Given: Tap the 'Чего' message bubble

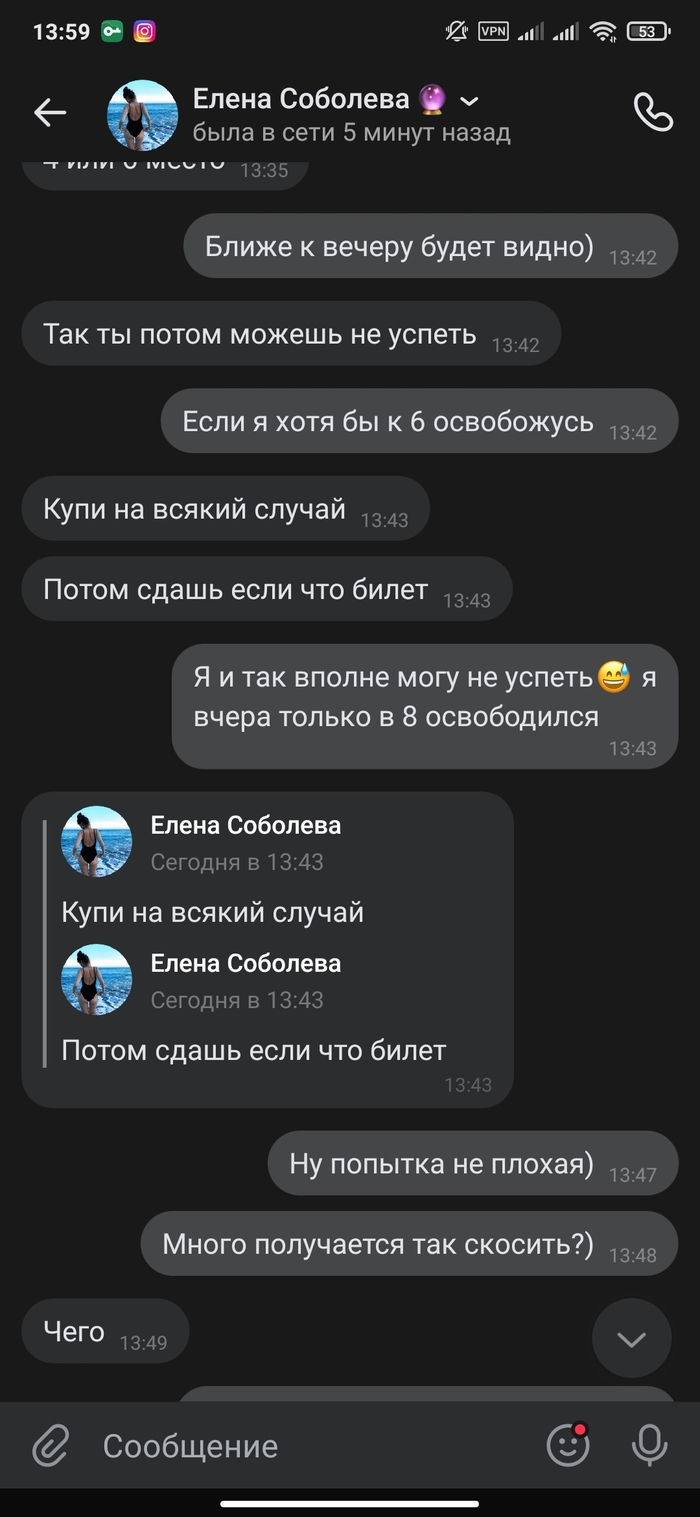Looking at the screenshot, I should coord(105,1331).
